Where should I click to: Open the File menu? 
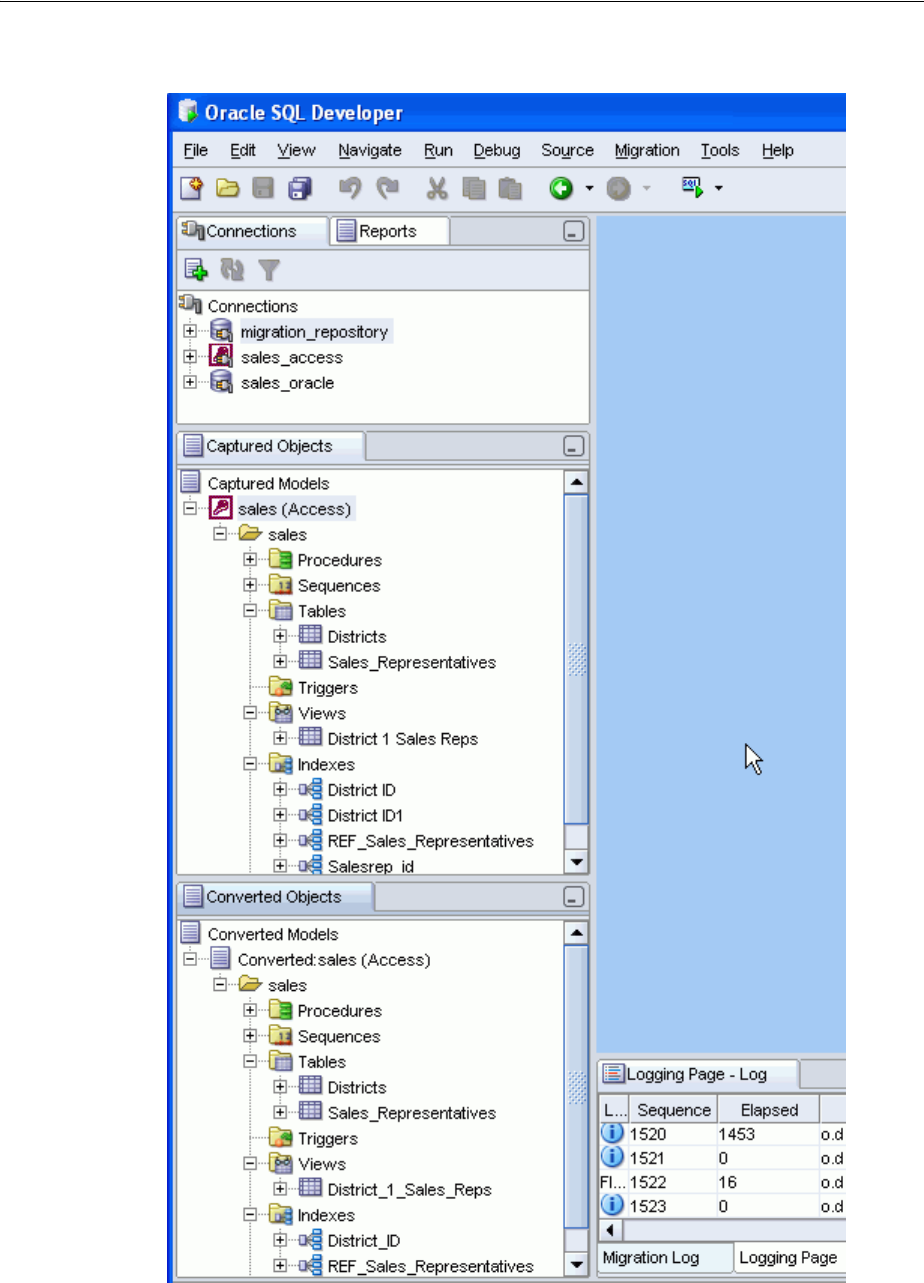pos(196,151)
